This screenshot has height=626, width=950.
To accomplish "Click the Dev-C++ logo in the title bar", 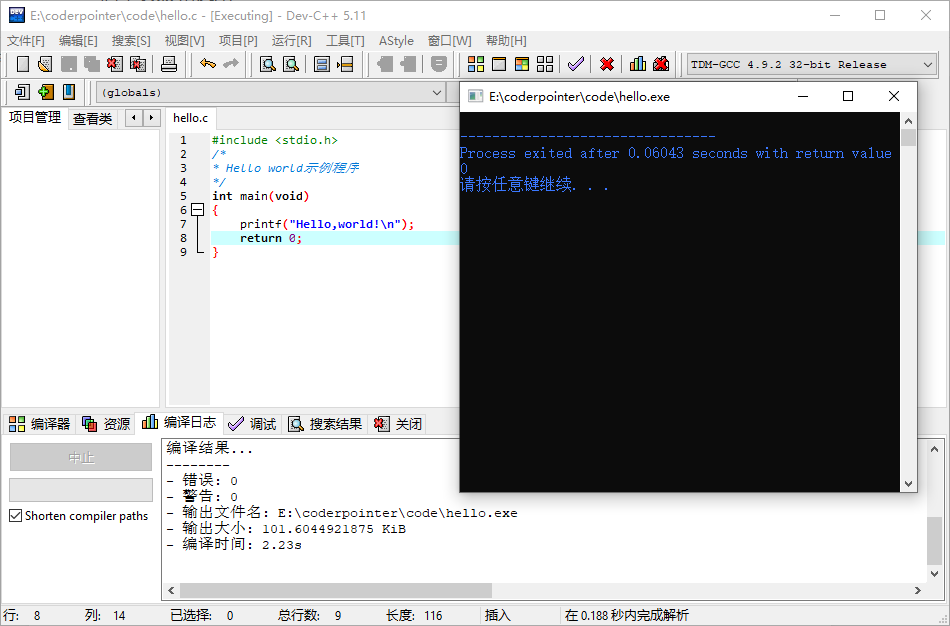I will point(17,15).
